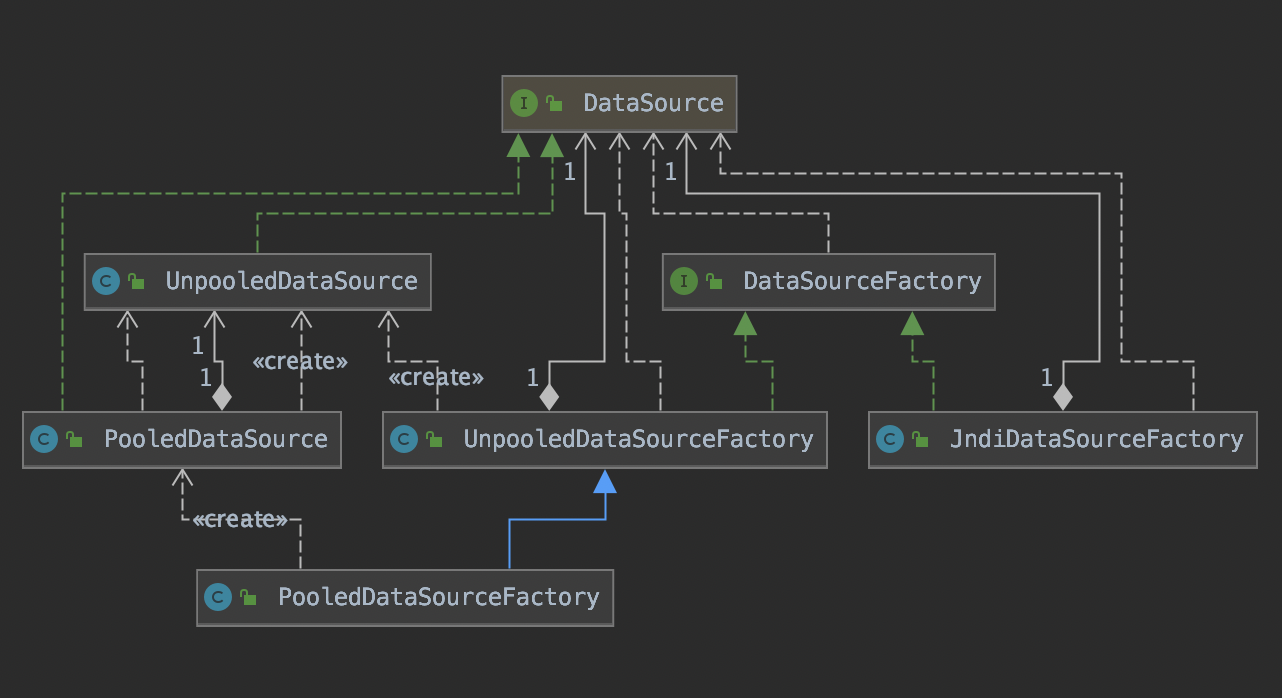This screenshot has width=1282, height=698.
Task: Click the class icon on PooledDataSourceFactory
Action: click(217, 597)
